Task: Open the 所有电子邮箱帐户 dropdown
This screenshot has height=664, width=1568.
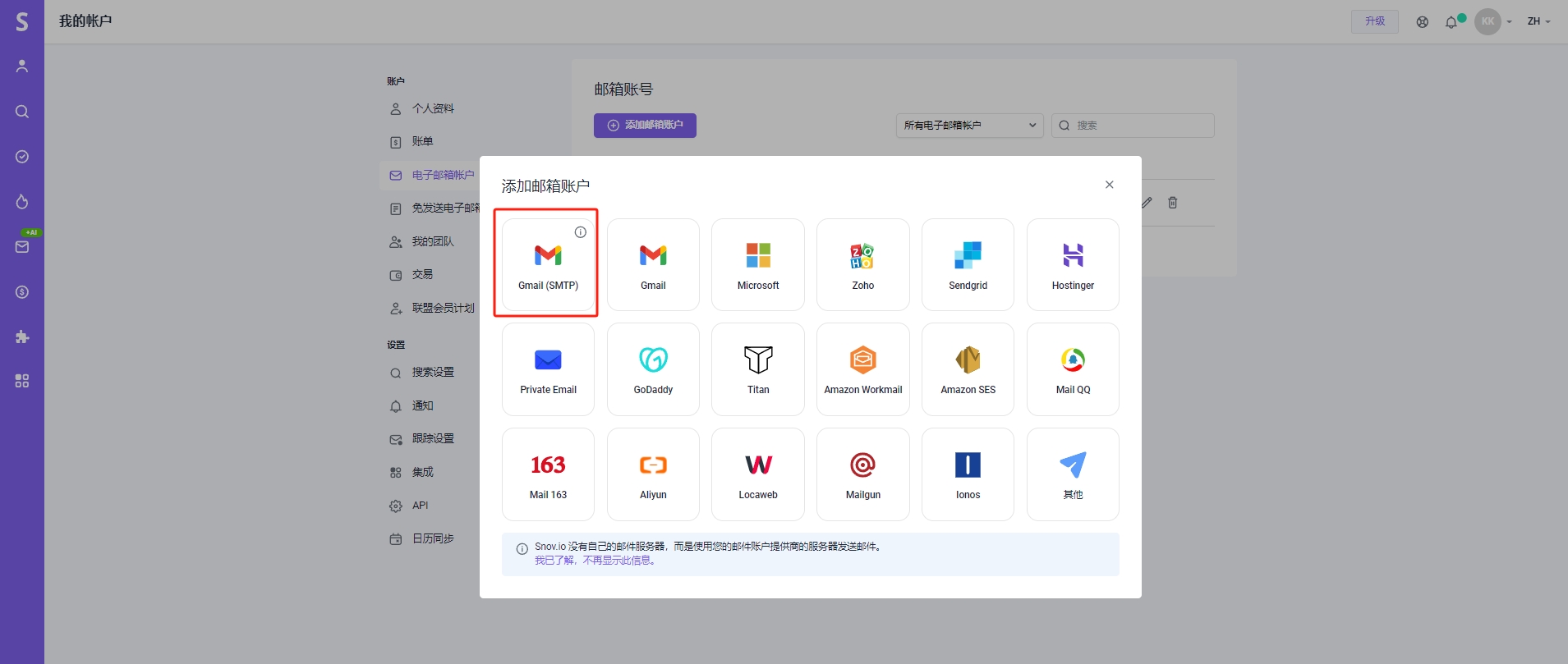Action: [969, 126]
